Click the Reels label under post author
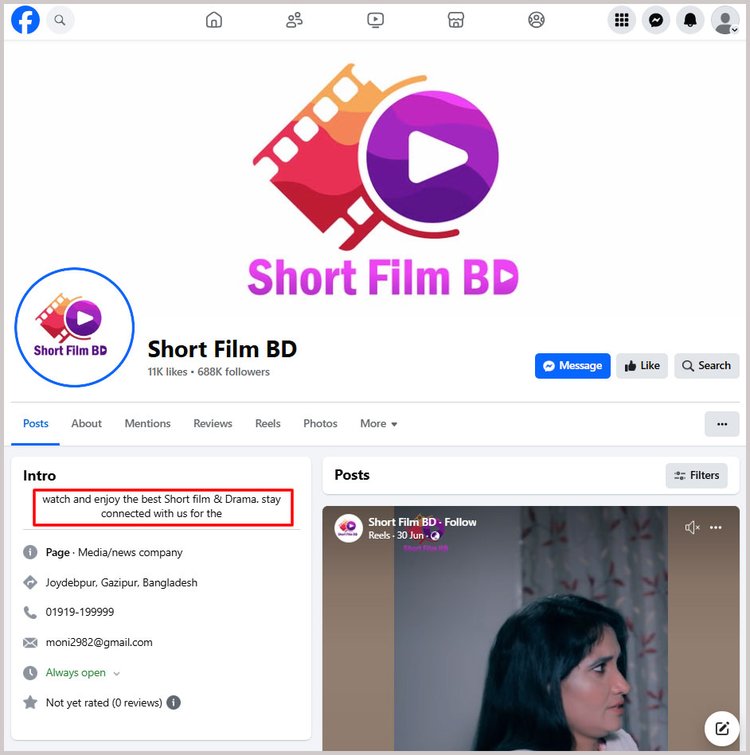This screenshot has width=750, height=755. [x=379, y=535]
